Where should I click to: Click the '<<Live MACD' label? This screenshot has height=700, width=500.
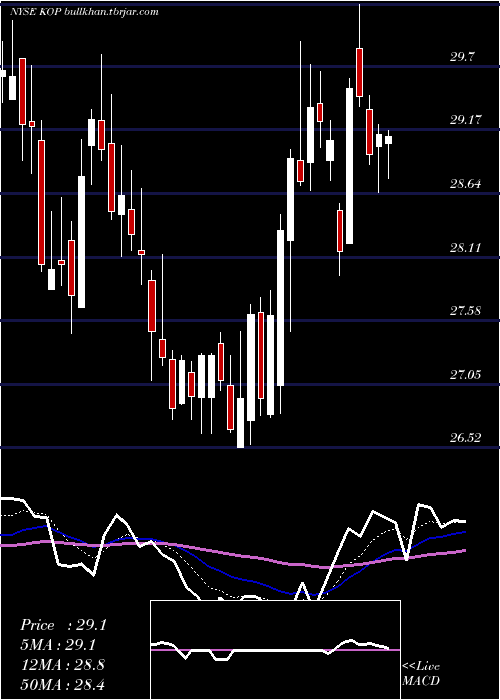421,673
